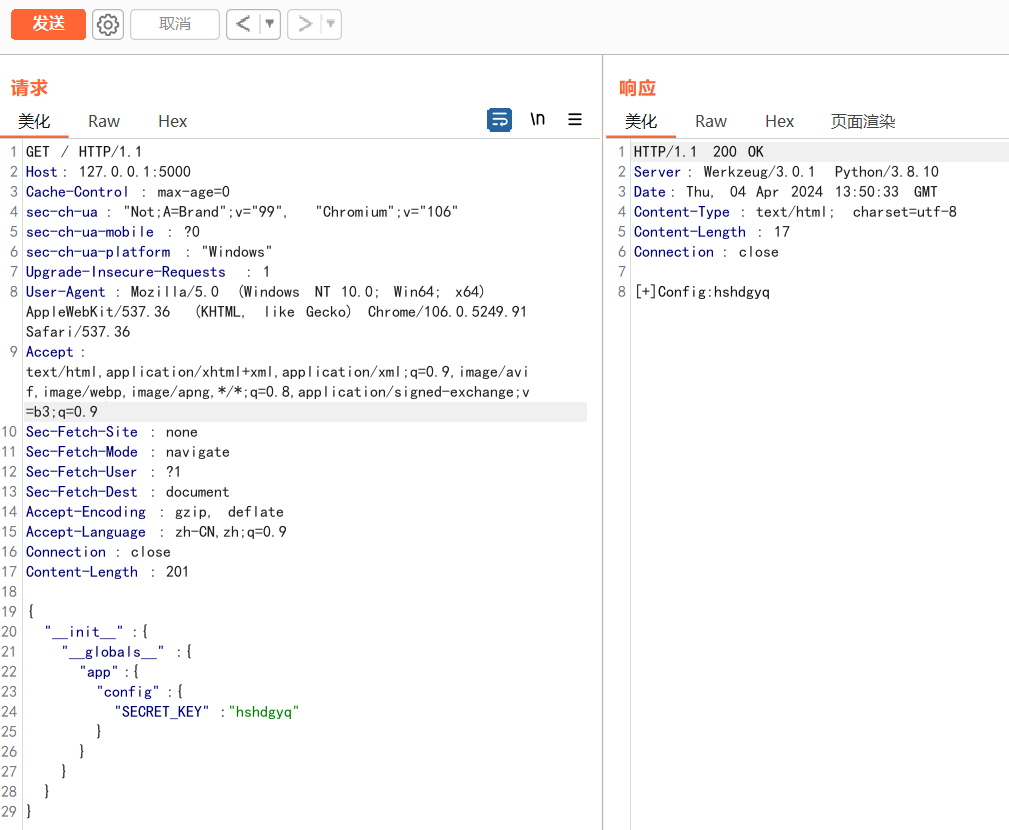Viewport: 1009px width, 830px height.
Task: Switch request view to the Hex tab
Action: click(x=172, y=122)
